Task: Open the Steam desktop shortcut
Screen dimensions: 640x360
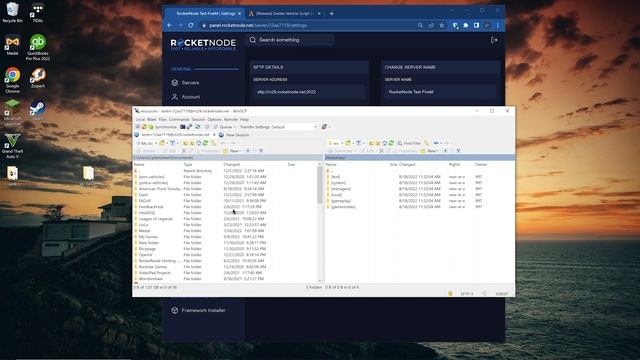Action: [x=38, y=110]
